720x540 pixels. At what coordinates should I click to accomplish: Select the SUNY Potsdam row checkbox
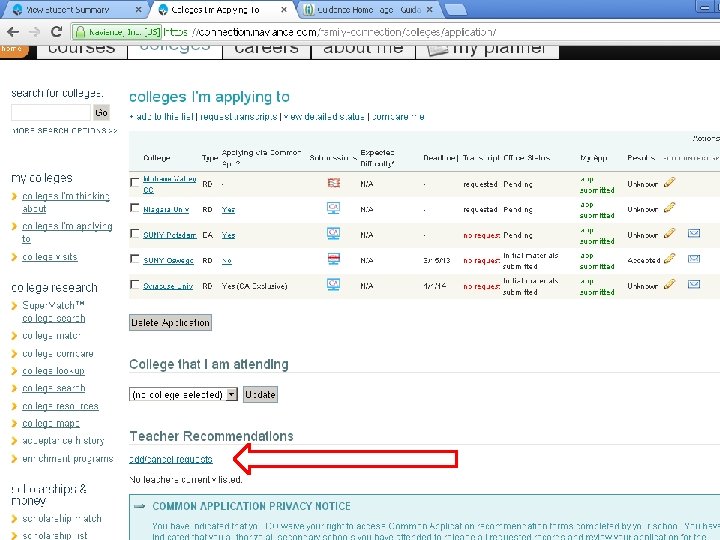[135, 233]
